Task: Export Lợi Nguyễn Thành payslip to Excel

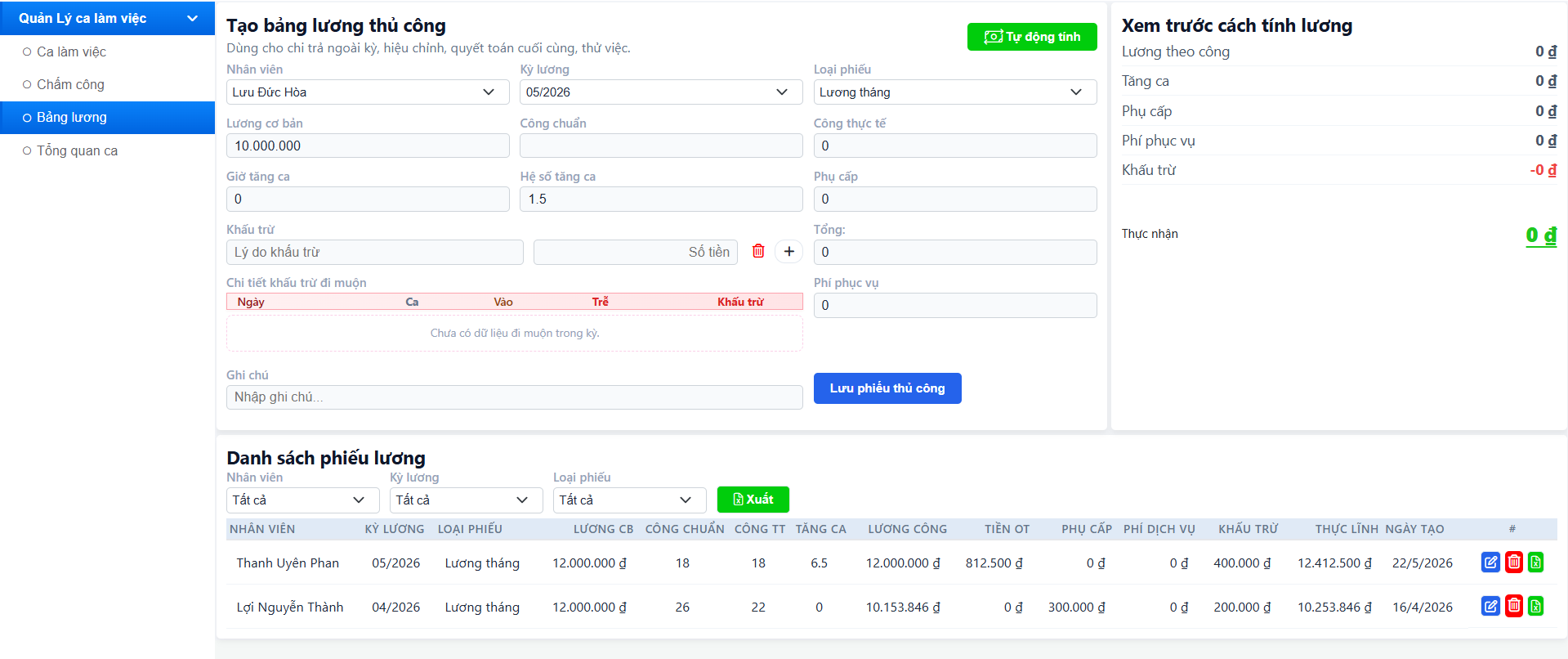Action: (x=1536, y=607)
